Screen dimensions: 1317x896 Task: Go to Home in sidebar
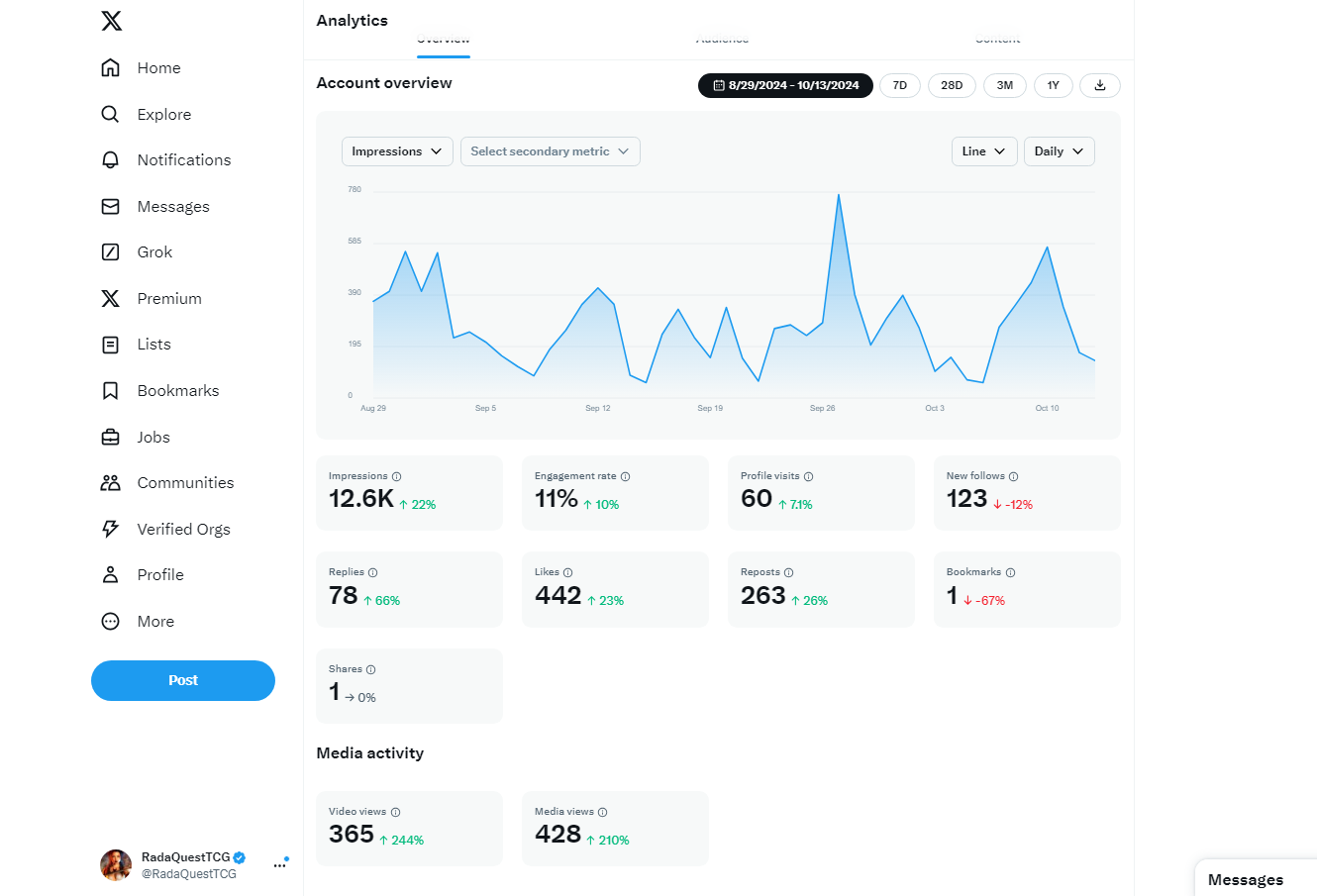[x=158, y=67]
